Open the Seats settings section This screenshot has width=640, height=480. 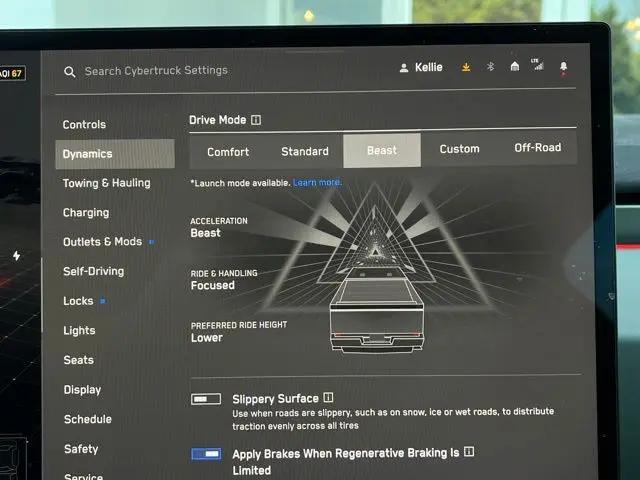pos(79,360)
